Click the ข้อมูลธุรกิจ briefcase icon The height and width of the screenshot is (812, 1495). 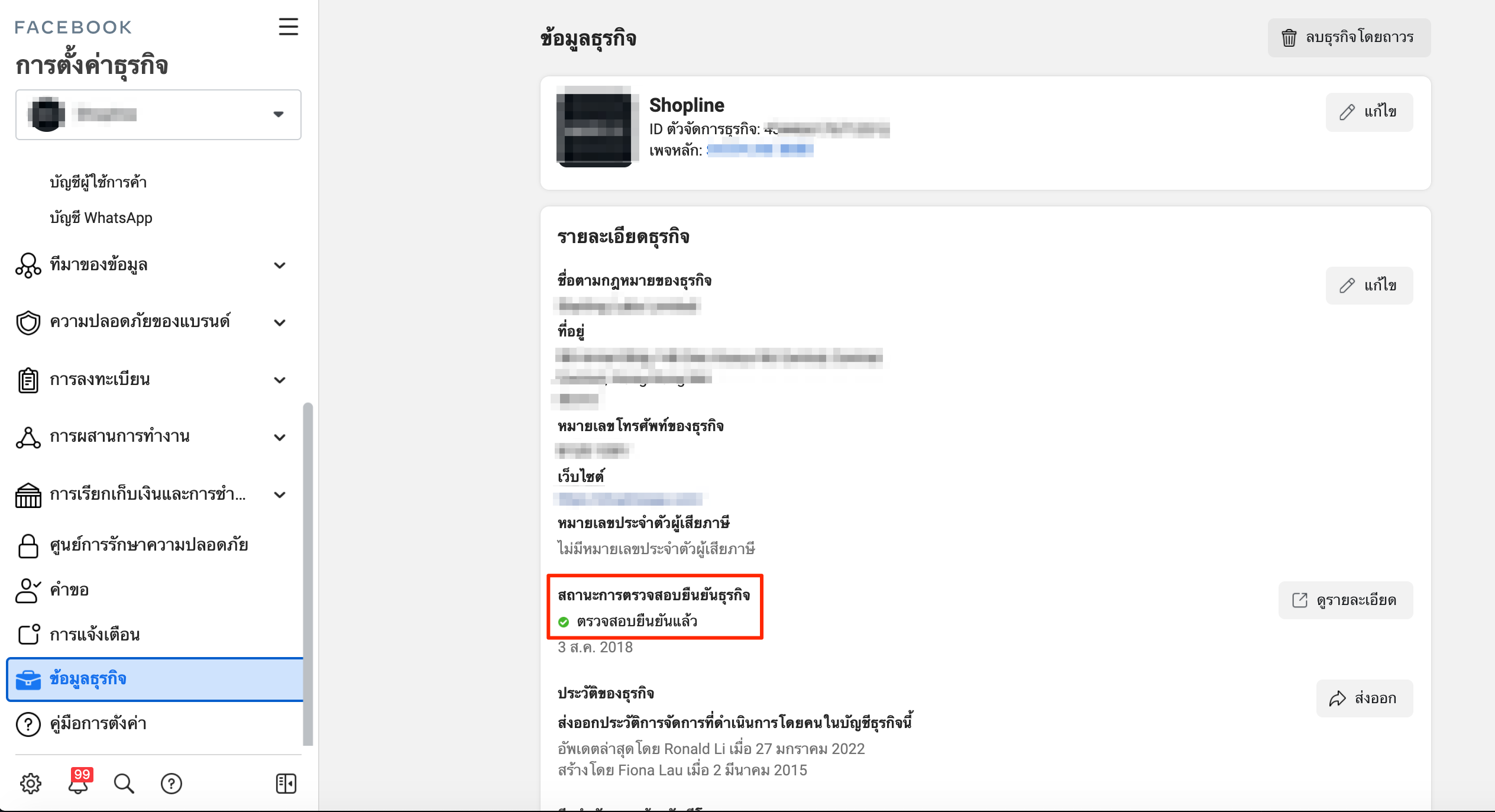click(28, 680)
